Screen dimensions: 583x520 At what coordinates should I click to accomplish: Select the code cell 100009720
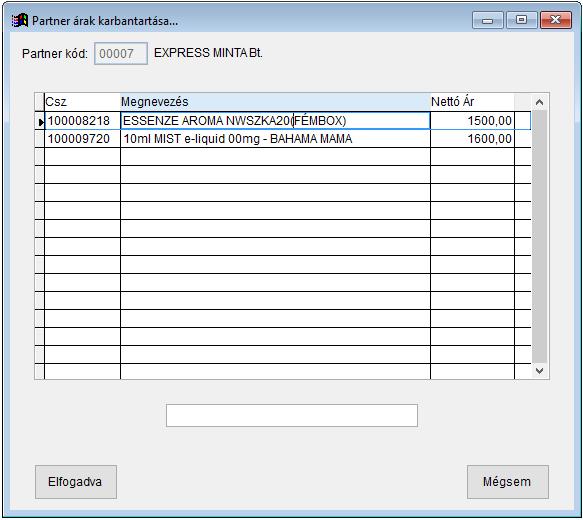click(x=82, y=139)
